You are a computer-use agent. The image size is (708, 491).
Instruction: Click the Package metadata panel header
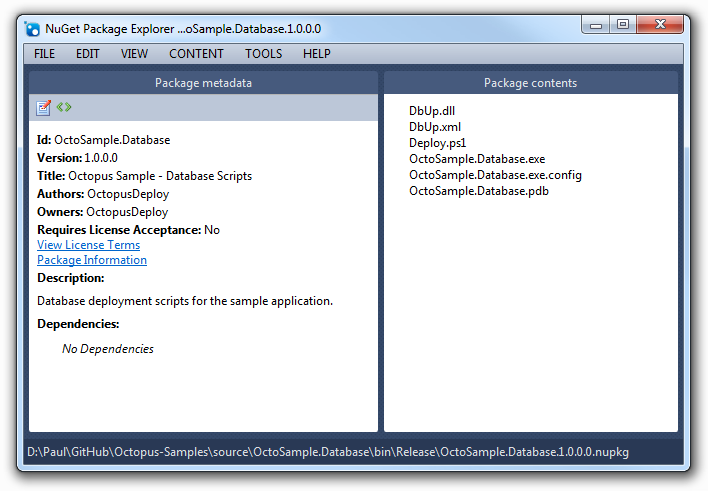203,83
